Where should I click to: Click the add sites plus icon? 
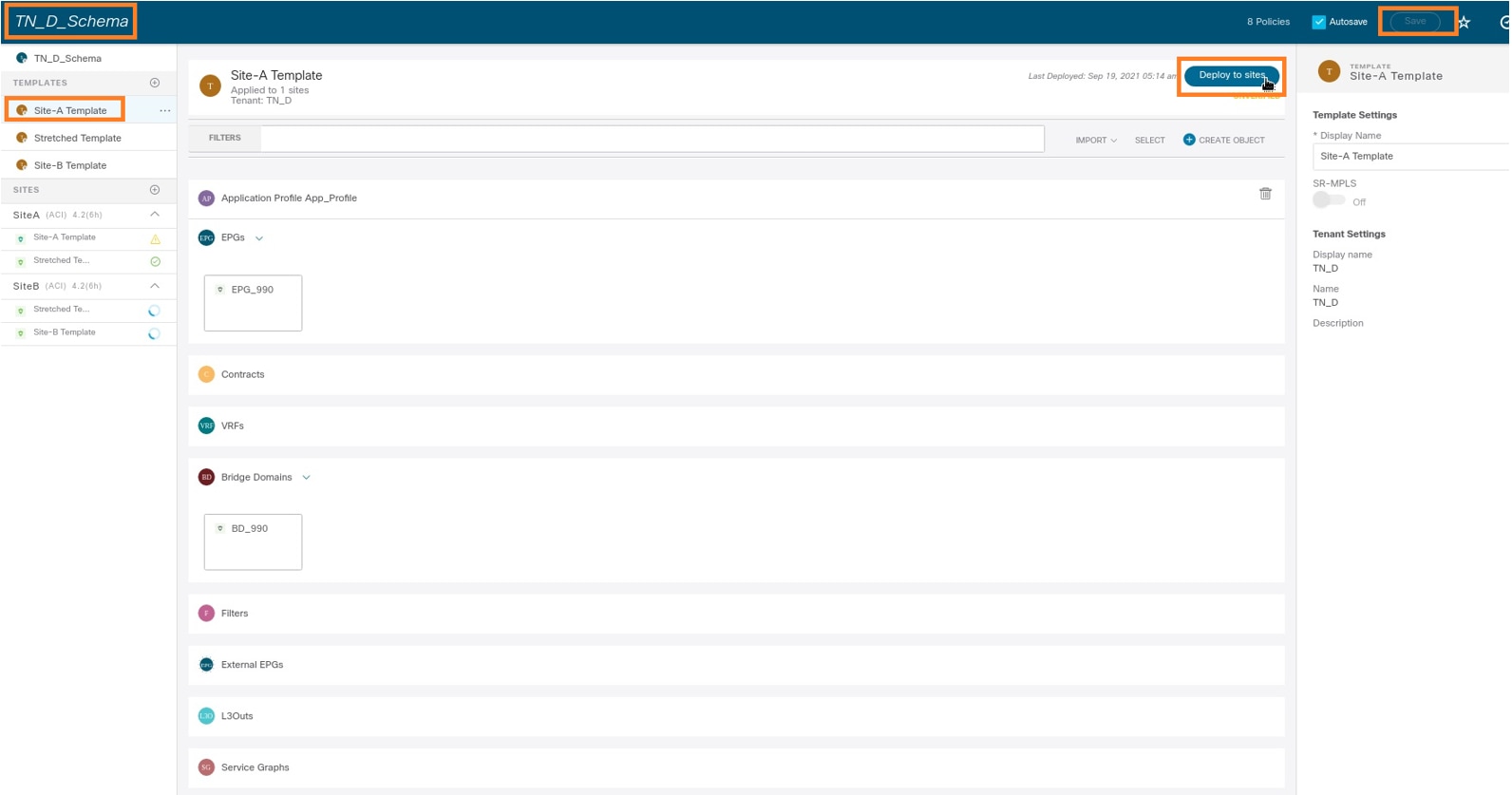[x=155, y=190]
